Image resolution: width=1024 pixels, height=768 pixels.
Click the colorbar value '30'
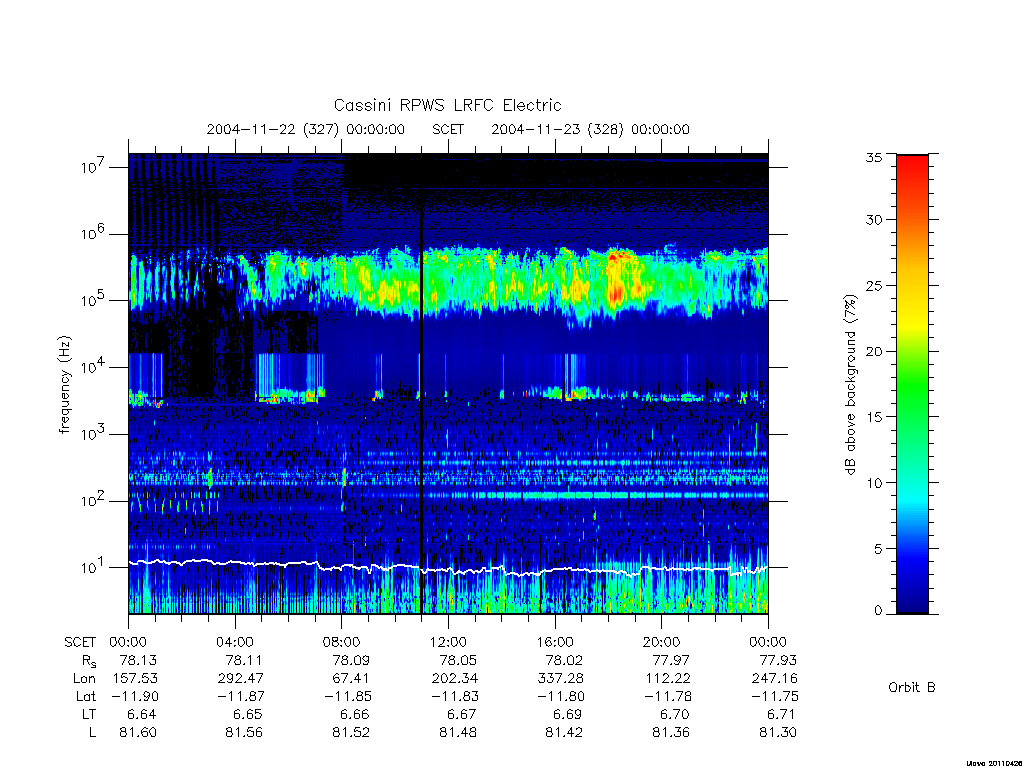click(873, 219)
